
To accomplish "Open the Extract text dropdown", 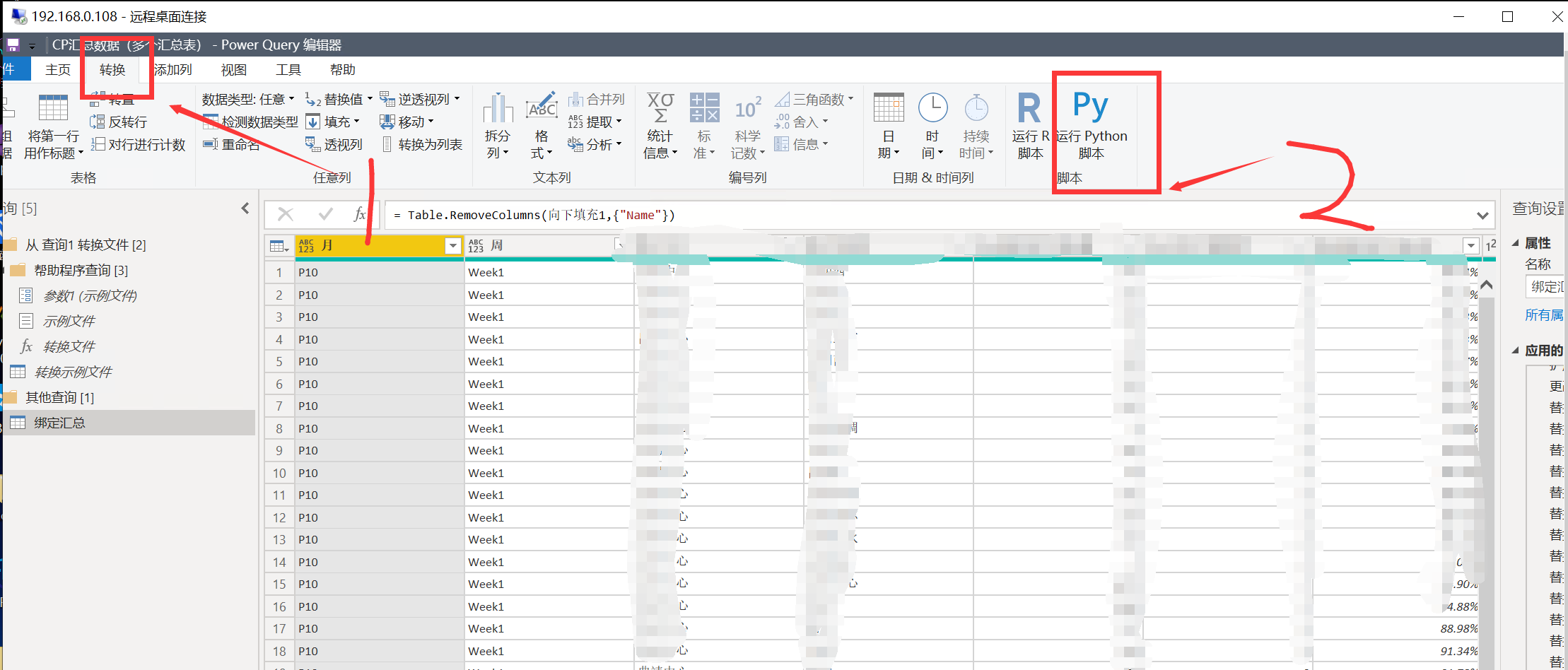I will point(595,122).
